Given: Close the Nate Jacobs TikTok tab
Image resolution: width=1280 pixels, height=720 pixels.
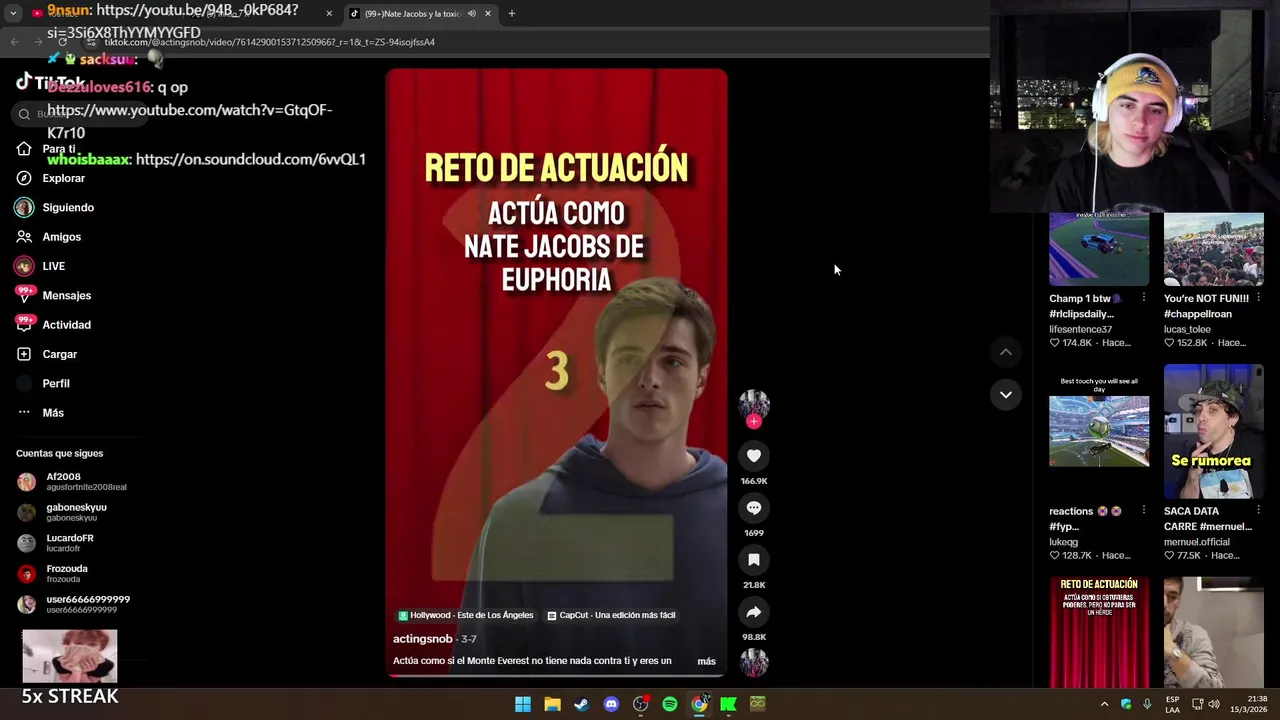Looking at the screenshot, I should pyautogui.click(x=487, y=13).
